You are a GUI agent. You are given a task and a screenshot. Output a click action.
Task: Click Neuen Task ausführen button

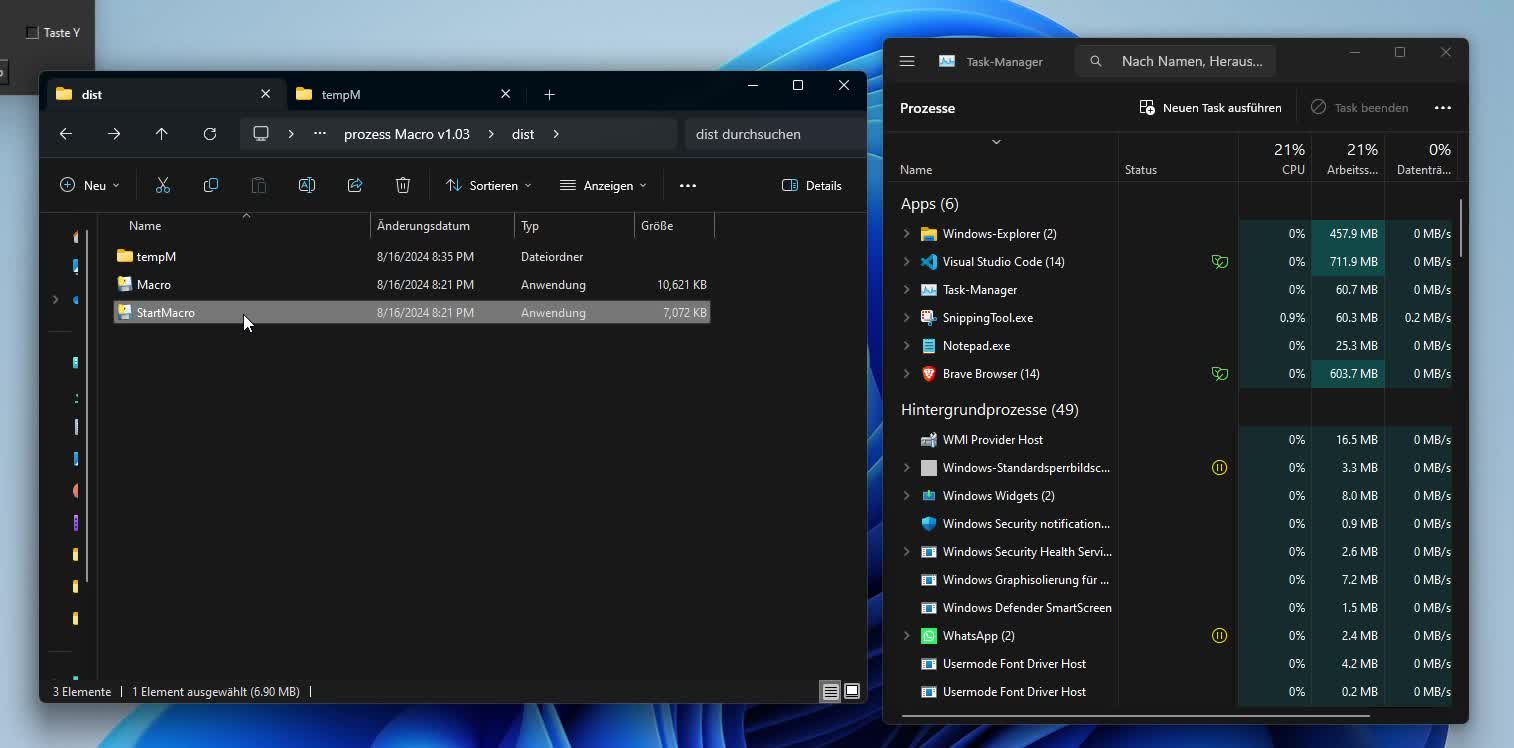[x=1210, y=107]
